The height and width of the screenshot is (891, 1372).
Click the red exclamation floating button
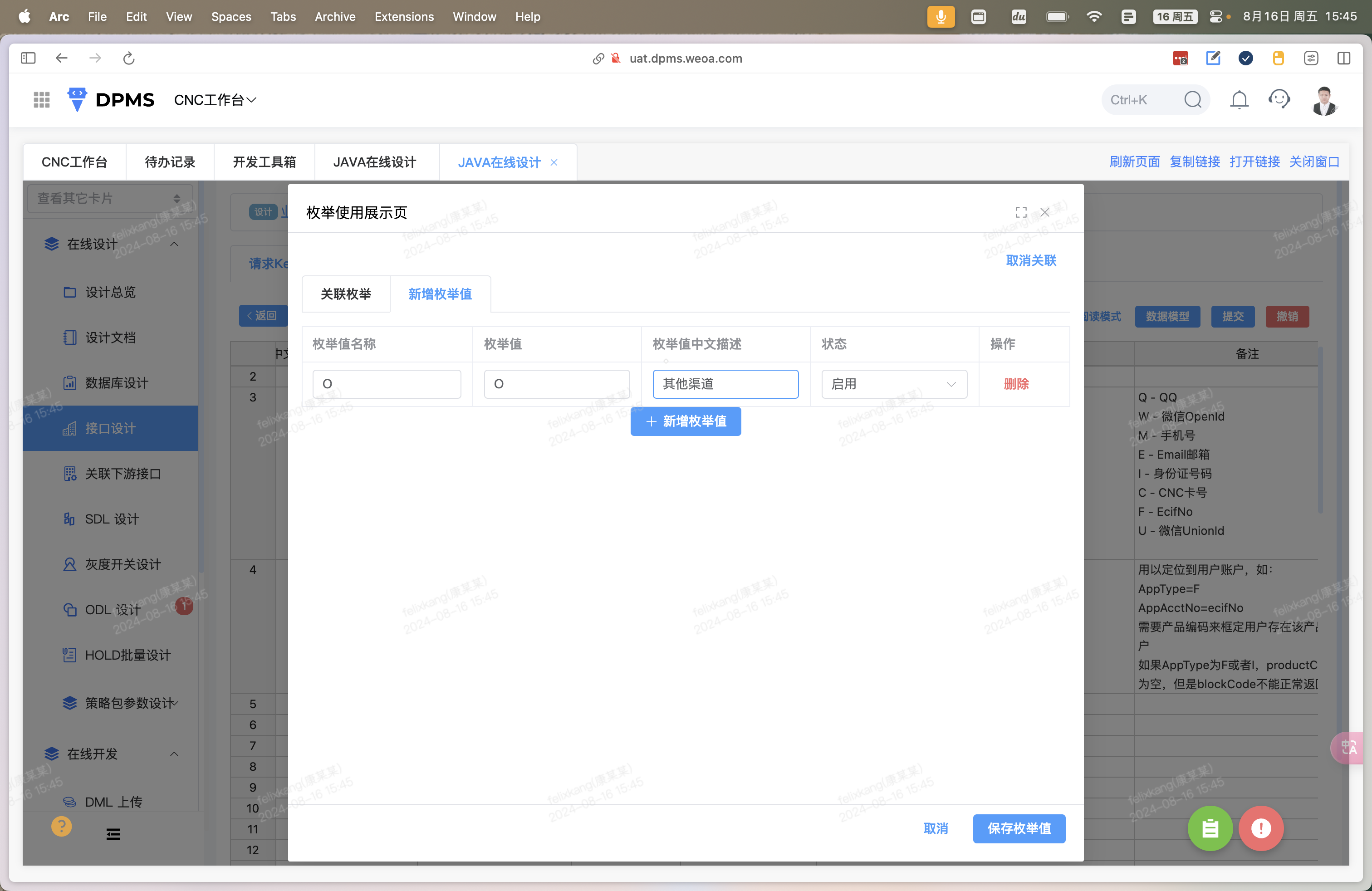point(1261,828)
